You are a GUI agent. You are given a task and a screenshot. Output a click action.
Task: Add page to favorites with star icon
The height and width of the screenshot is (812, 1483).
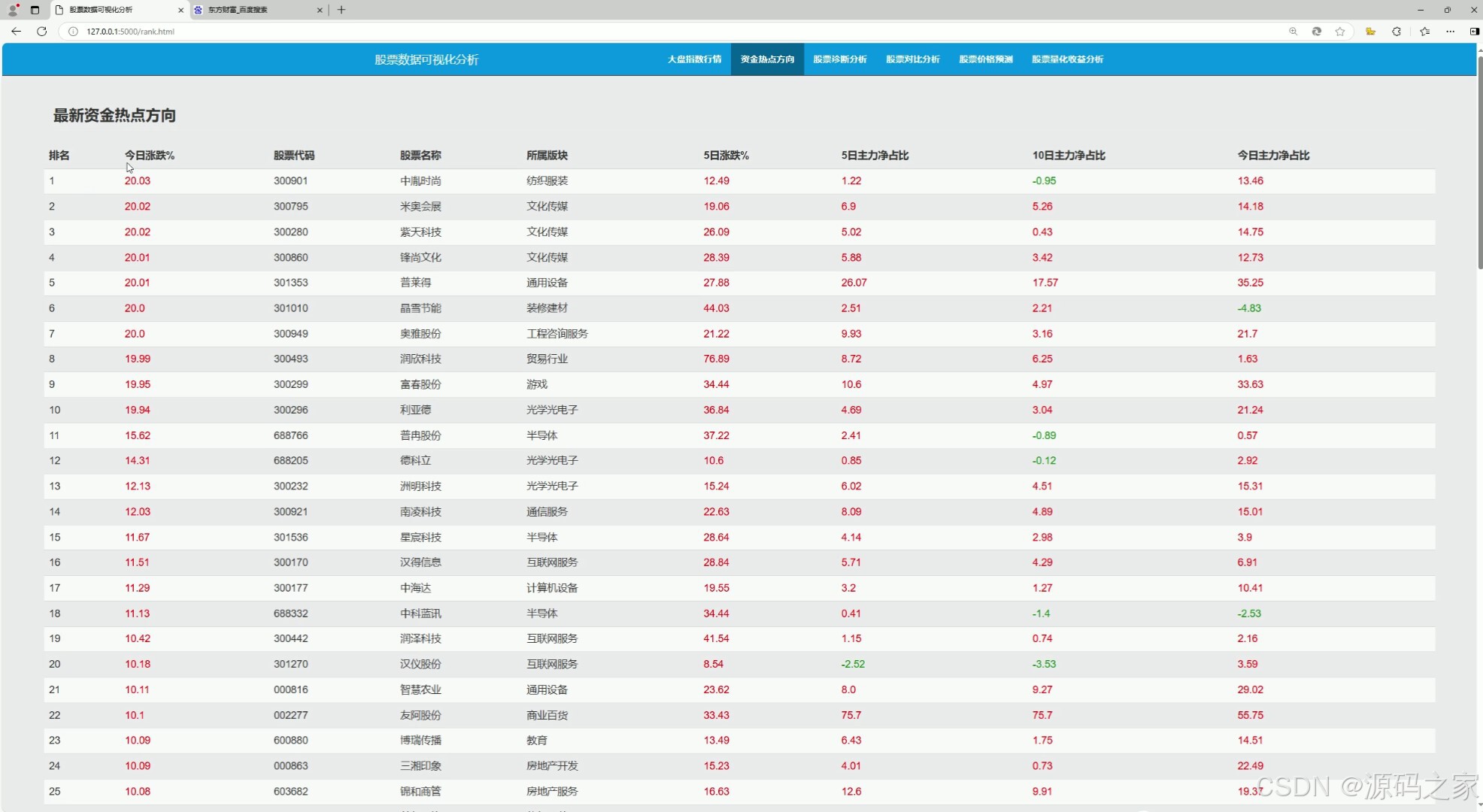1339,32
